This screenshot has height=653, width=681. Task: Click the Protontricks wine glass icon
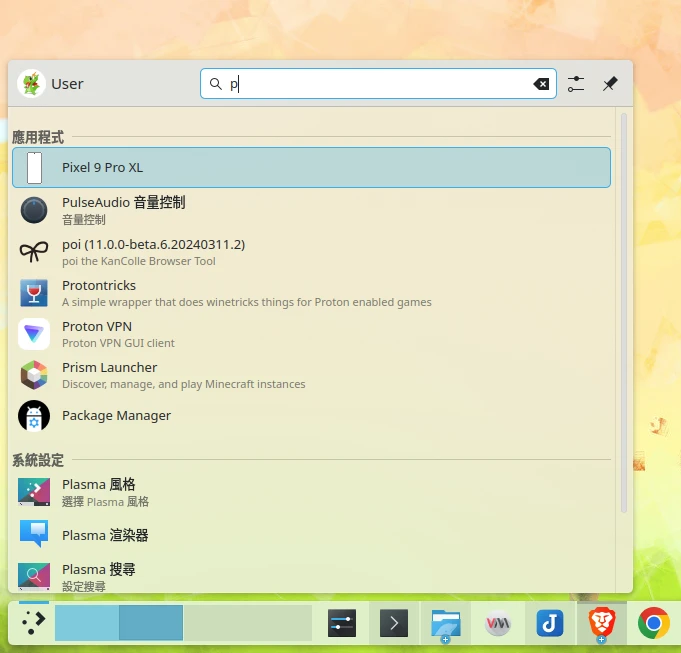pos(34,293)
